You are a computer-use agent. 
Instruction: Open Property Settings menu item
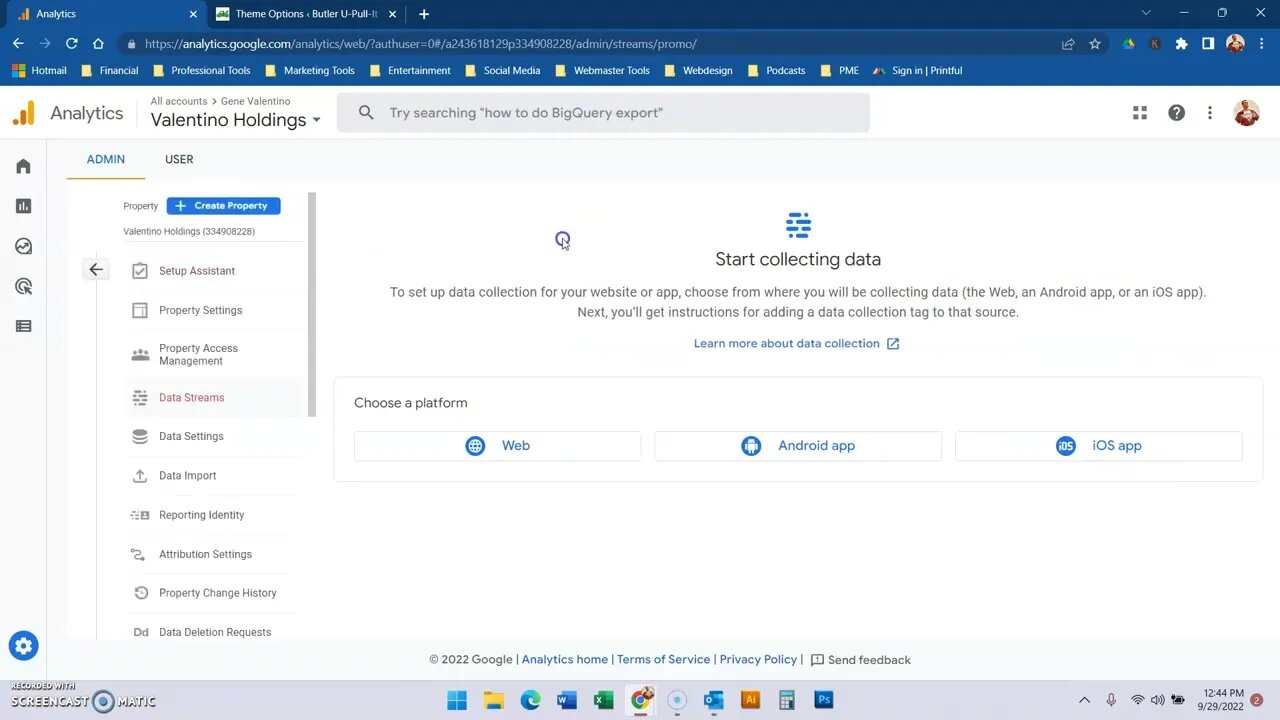point(200,310)
